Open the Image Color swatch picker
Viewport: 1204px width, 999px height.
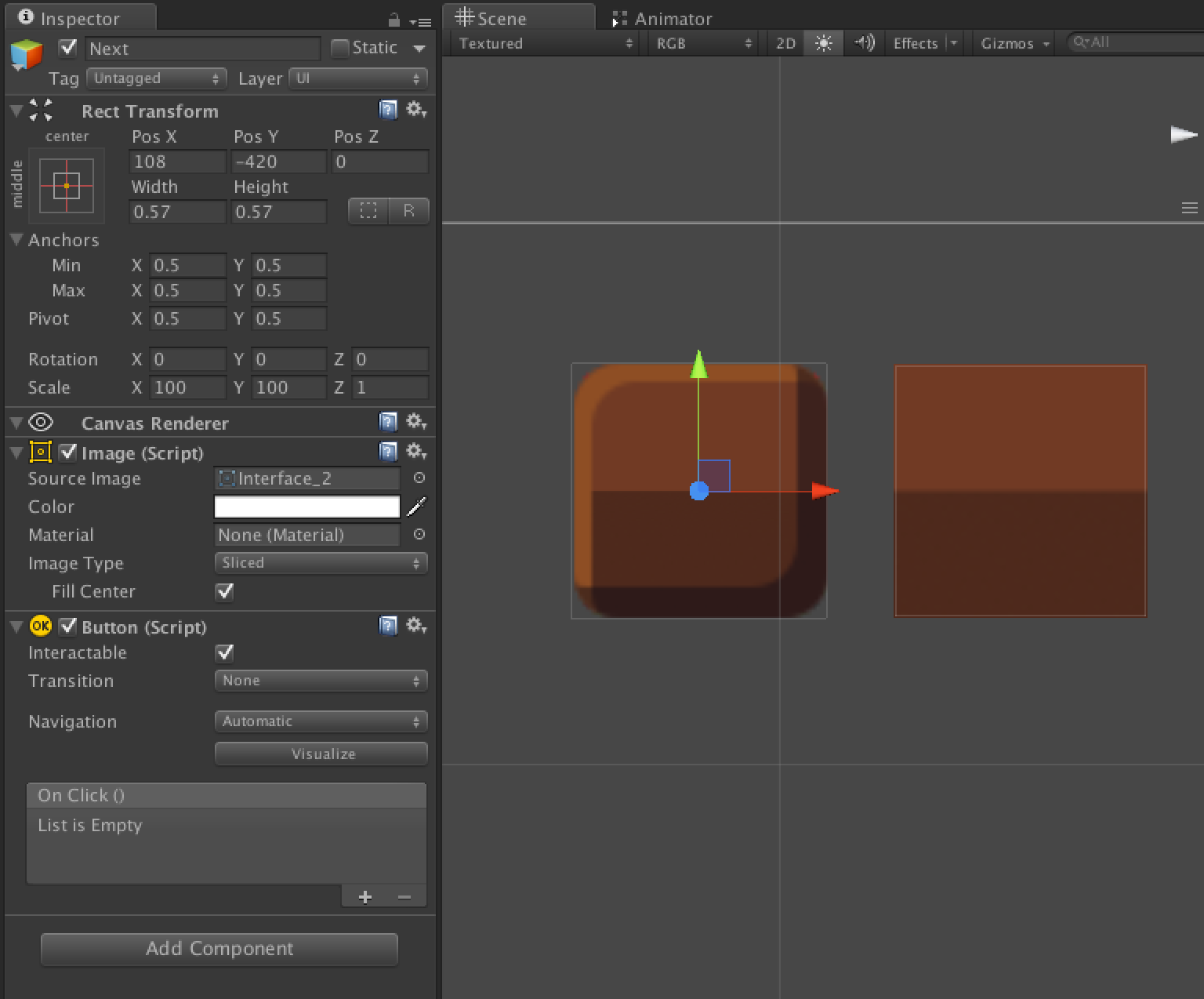(307, 507)
